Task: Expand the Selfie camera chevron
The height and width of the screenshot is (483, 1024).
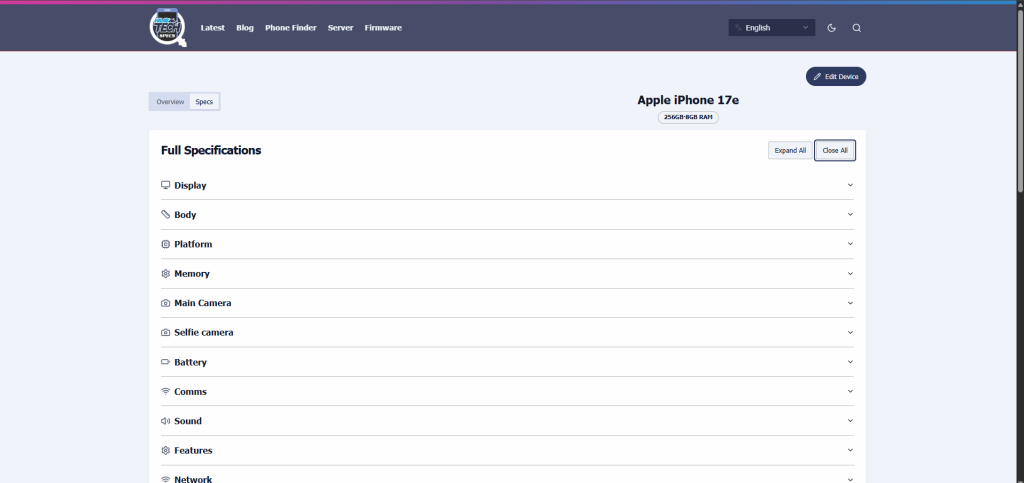Action: click(850, 332)
